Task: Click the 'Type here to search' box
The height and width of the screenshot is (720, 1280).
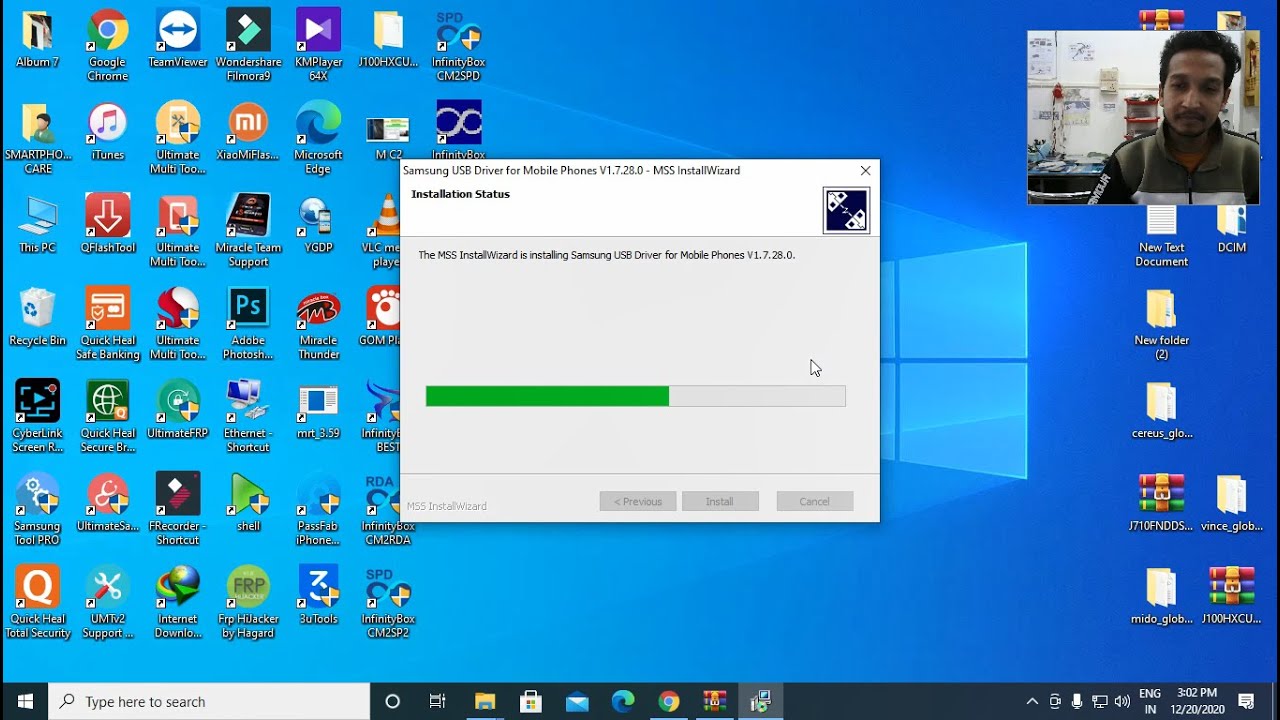Action: click(x=209, y=701)
